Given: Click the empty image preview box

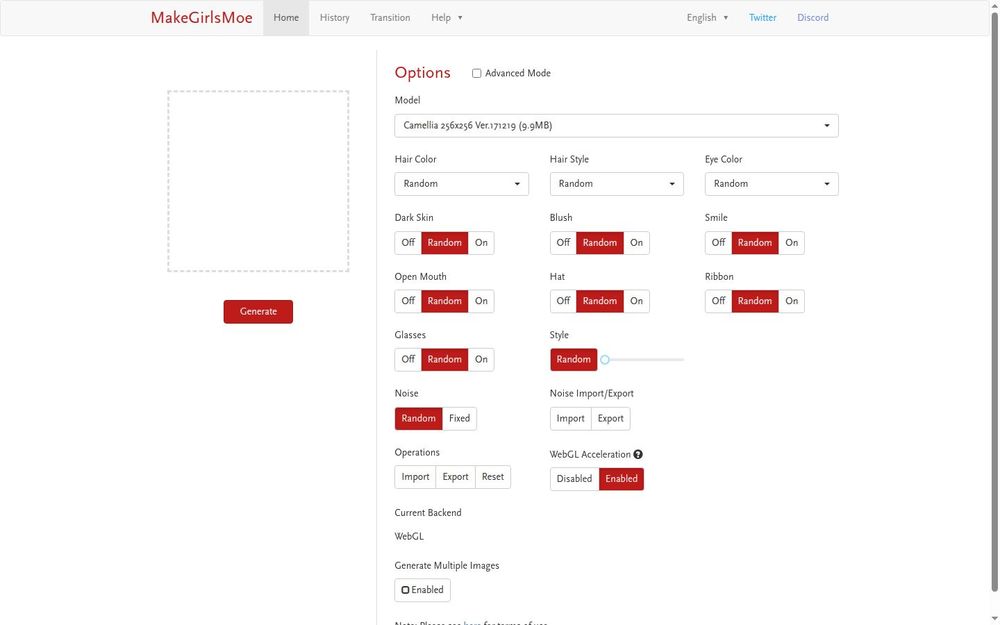Looking at the screenshot, I should [x=258, y=181].
